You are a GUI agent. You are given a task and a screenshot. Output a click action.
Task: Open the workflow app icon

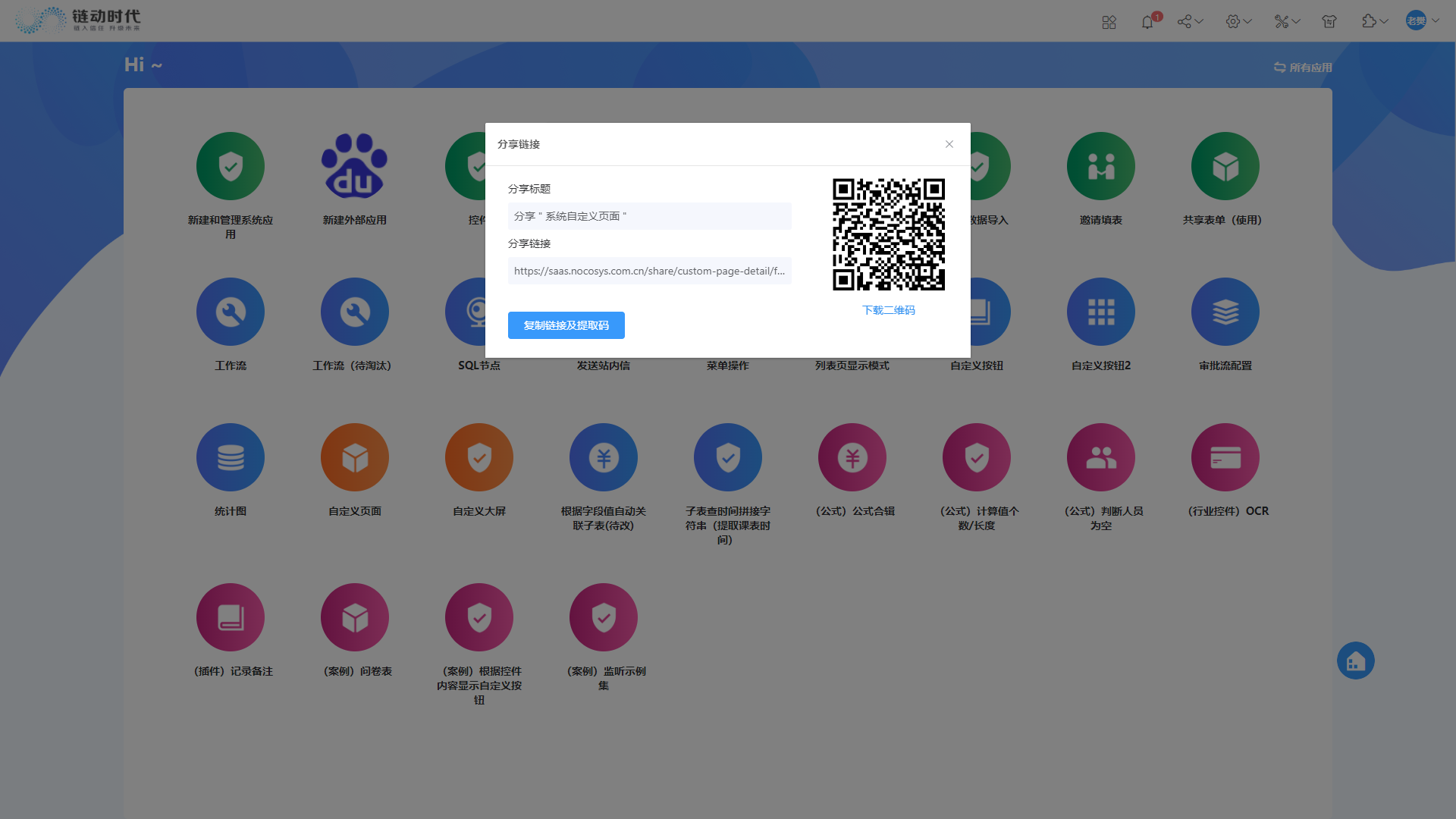click(x=231, y=312)
